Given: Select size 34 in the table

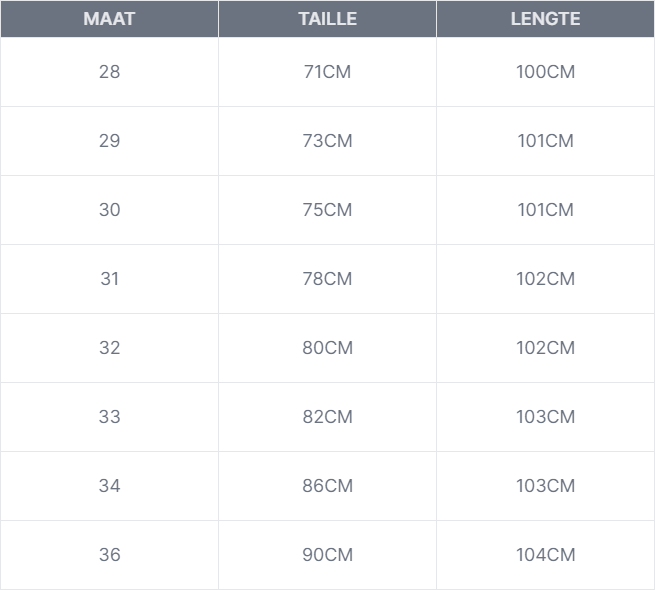Looking at the screenshot, I should 109,486.
